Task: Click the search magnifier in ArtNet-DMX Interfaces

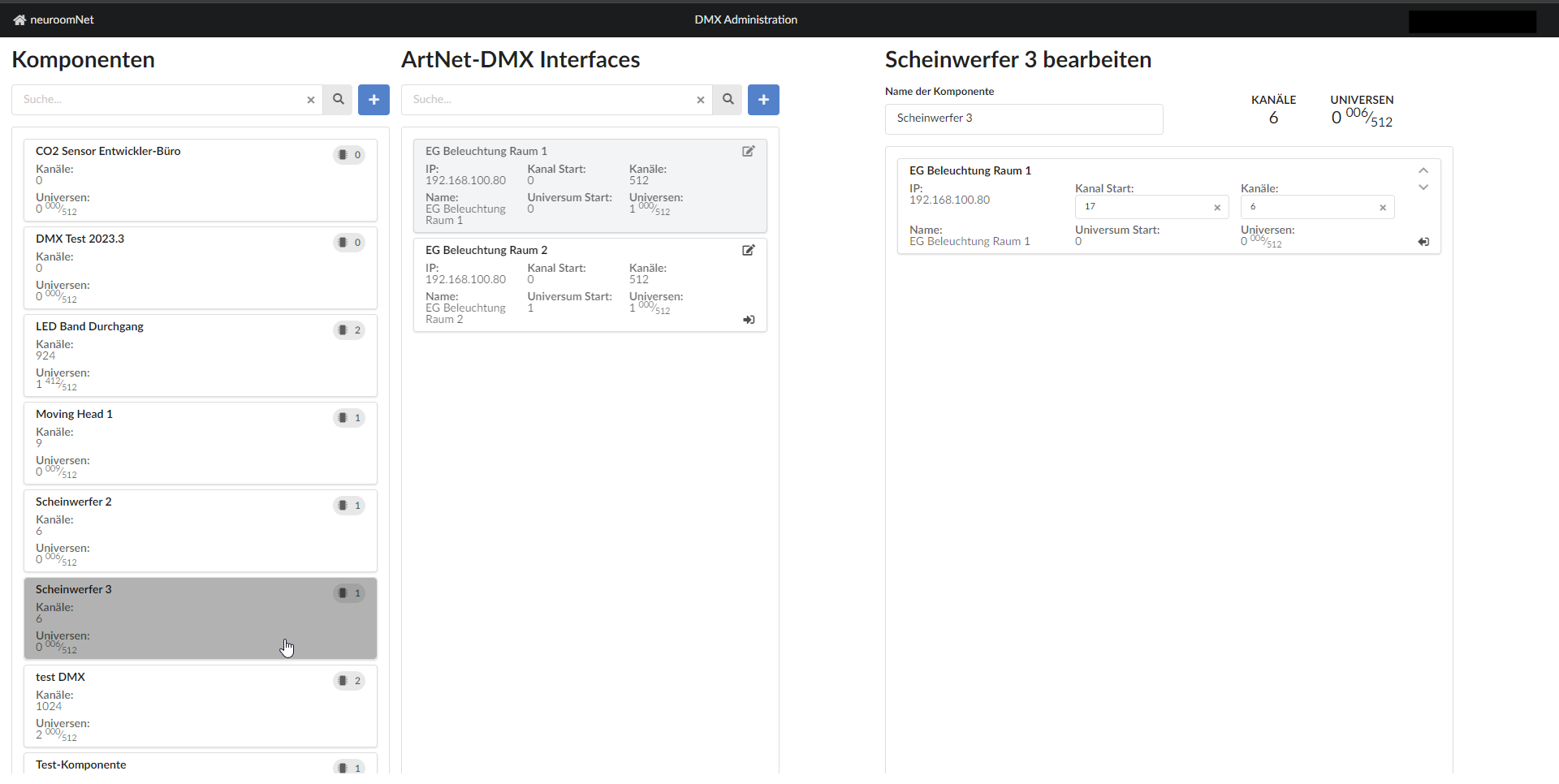Action: pos(728,99)
